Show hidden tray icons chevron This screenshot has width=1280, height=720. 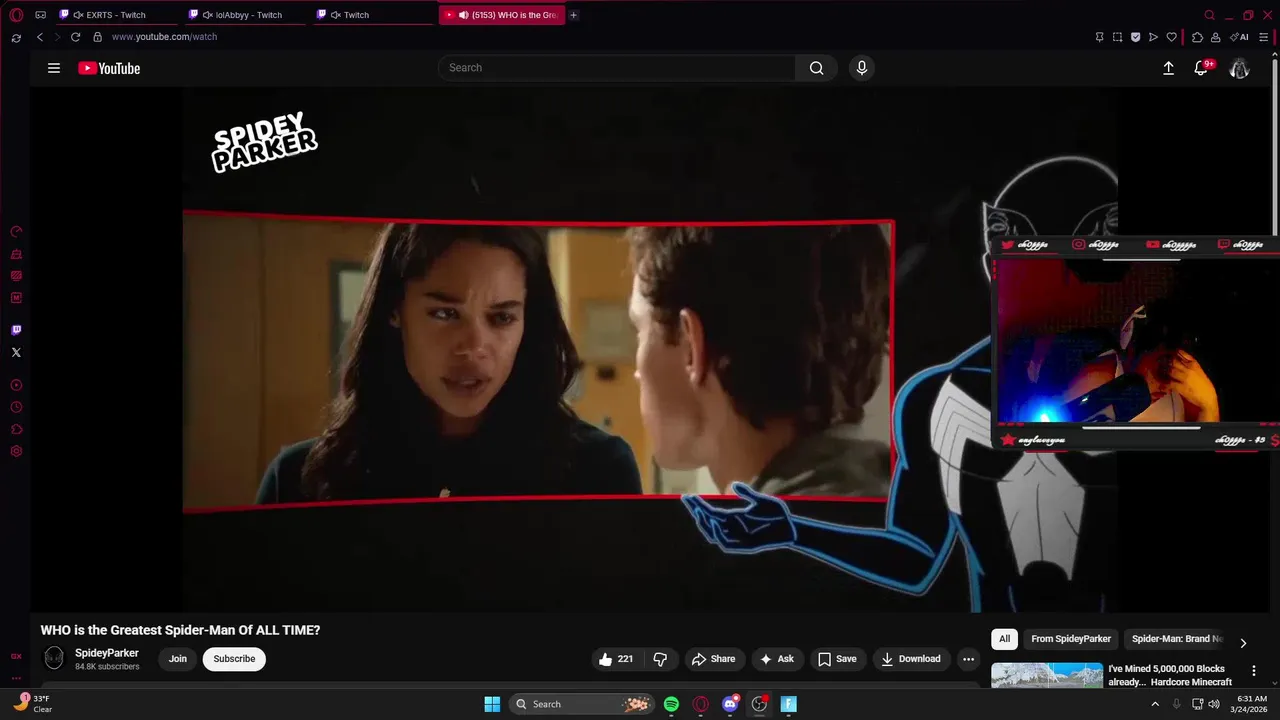pyautogui.click(x=1155, y=704)
